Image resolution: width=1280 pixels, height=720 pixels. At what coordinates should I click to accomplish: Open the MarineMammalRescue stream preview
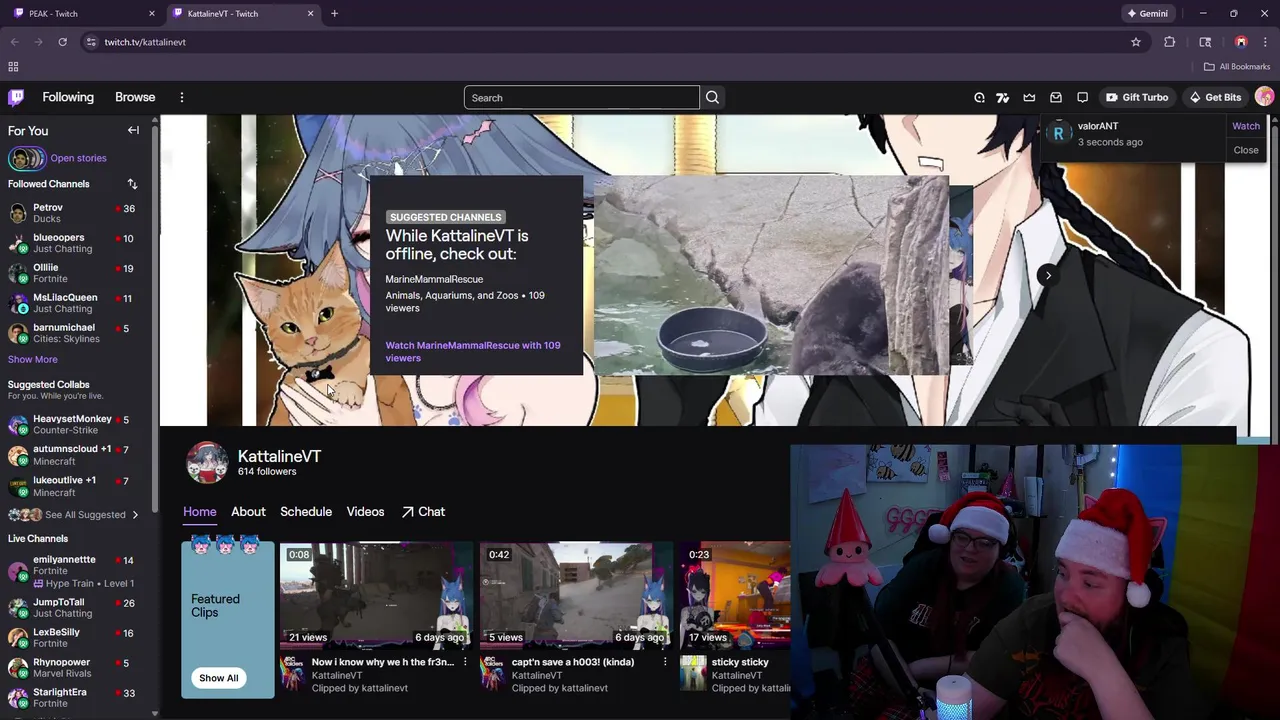771,275
